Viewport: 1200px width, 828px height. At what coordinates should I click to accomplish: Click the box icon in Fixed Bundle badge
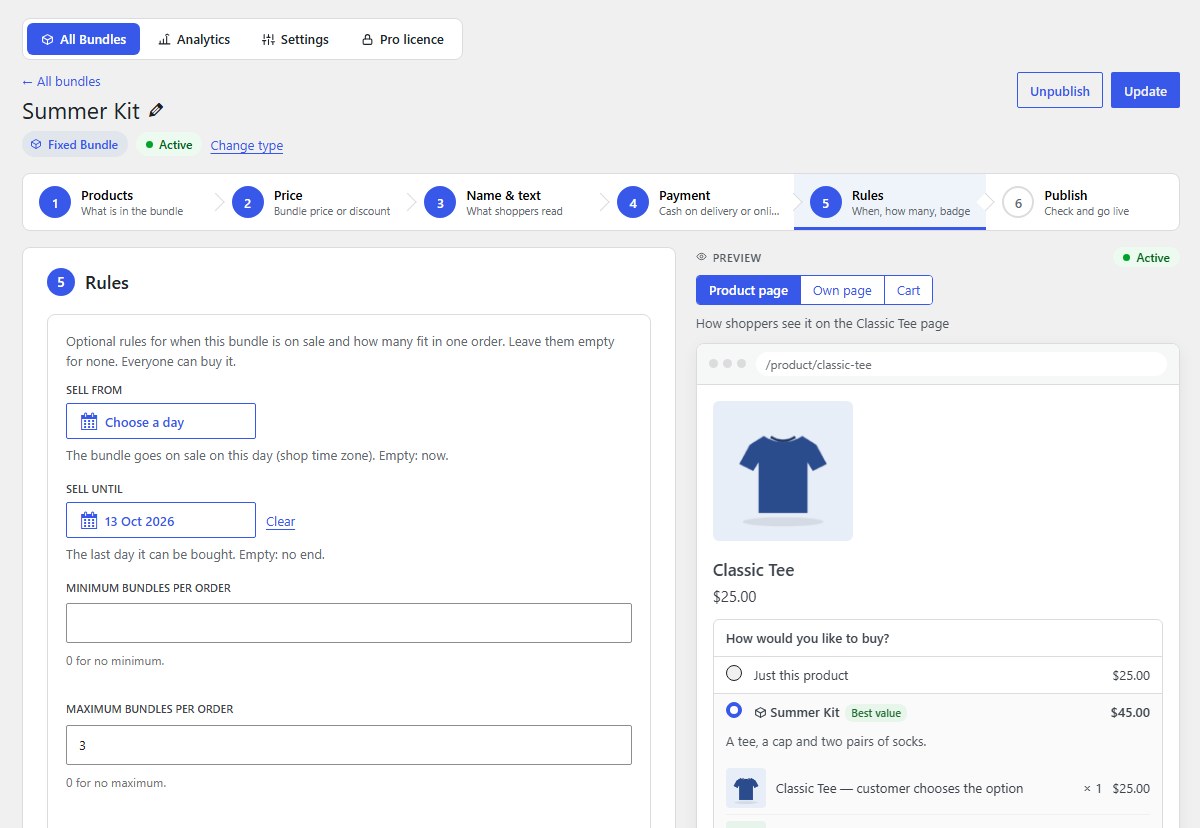click(36, 145)
